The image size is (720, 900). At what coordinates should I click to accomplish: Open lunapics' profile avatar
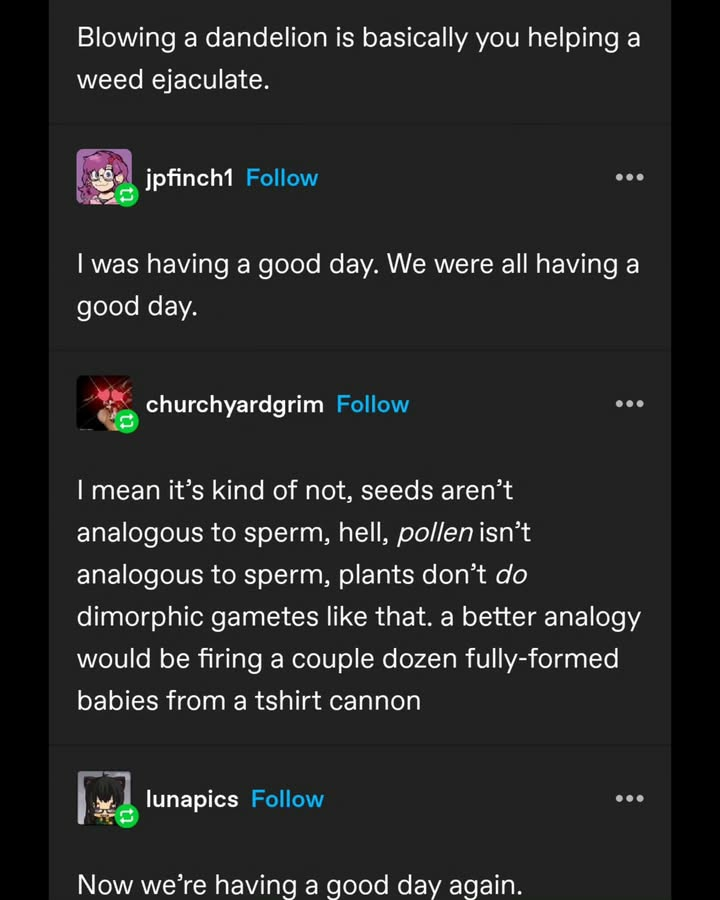(104, 798)
